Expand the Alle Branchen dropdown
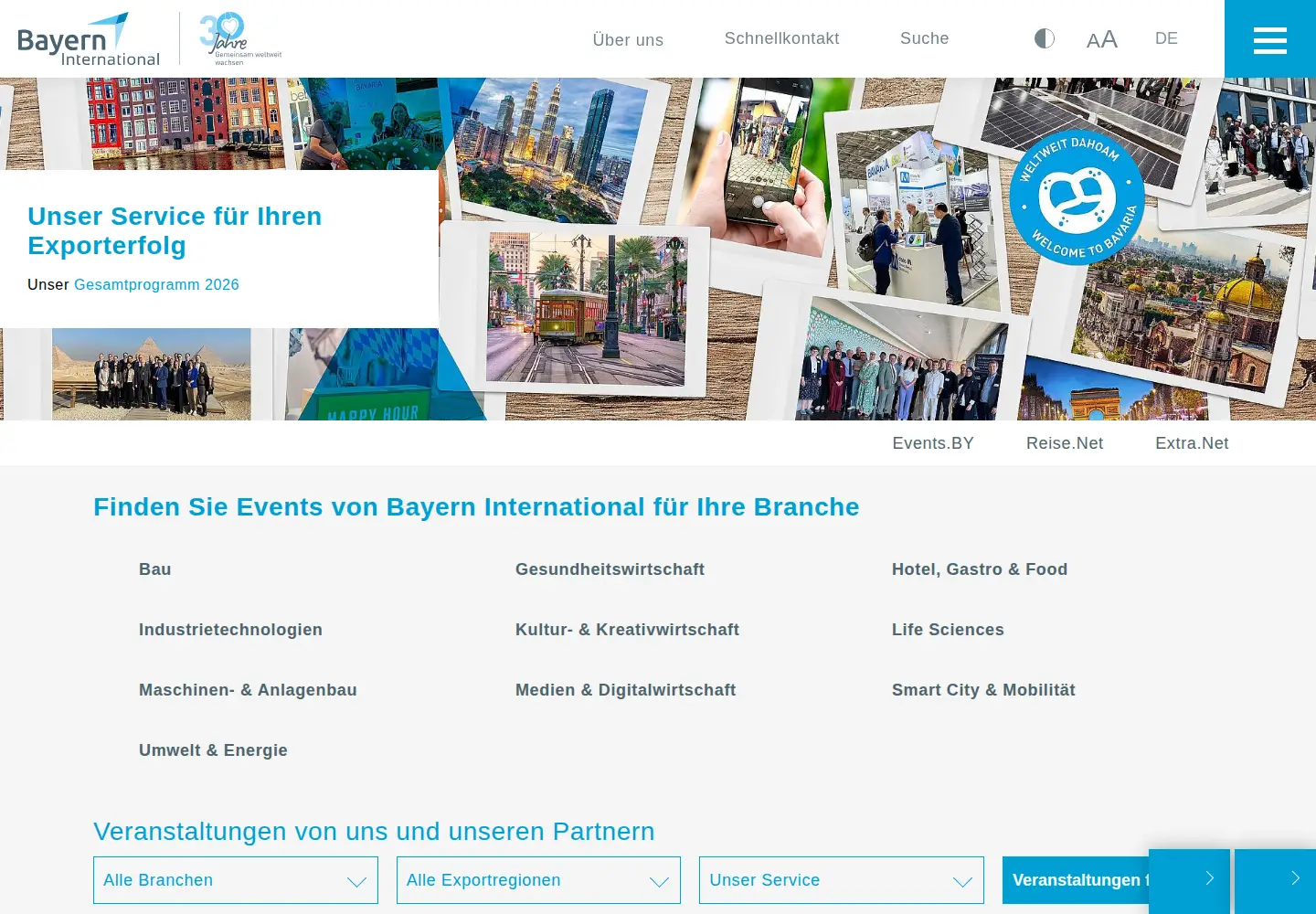Screen dimensions: 1316x914 pos(236,880)
